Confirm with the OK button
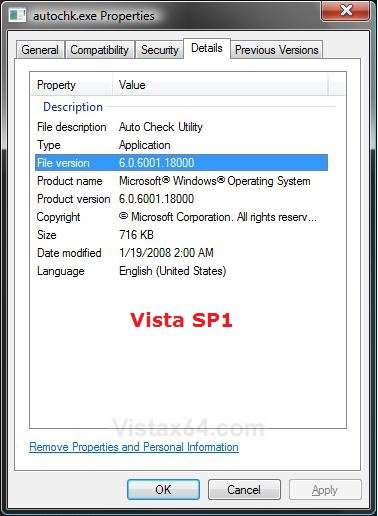 (163, 490)
